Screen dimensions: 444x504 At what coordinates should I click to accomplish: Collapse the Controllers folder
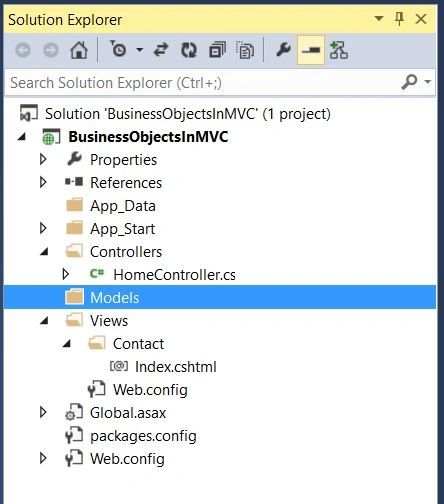pos(44,252)
